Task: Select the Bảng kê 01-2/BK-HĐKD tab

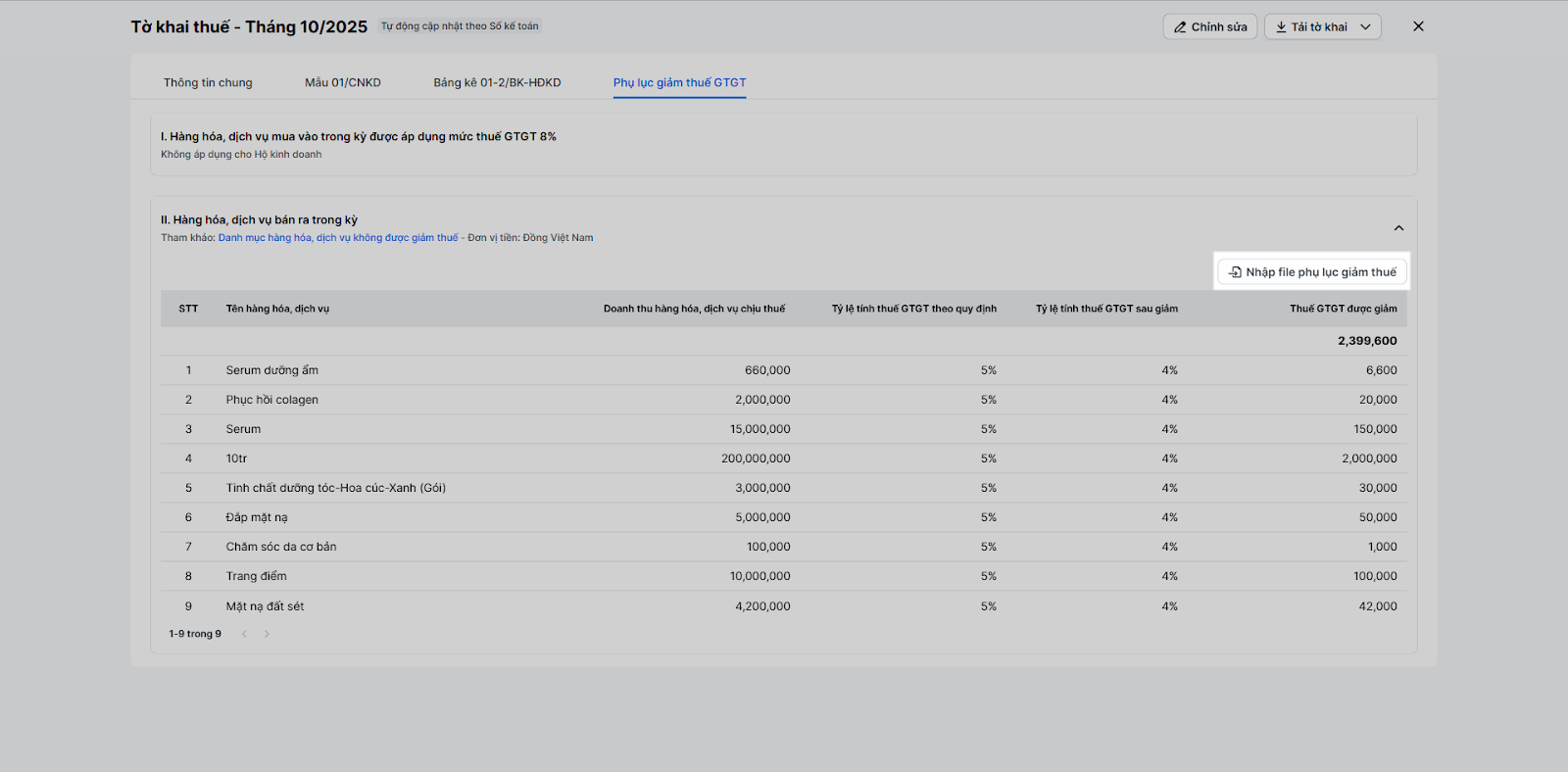Action: (x=497, y=82)
